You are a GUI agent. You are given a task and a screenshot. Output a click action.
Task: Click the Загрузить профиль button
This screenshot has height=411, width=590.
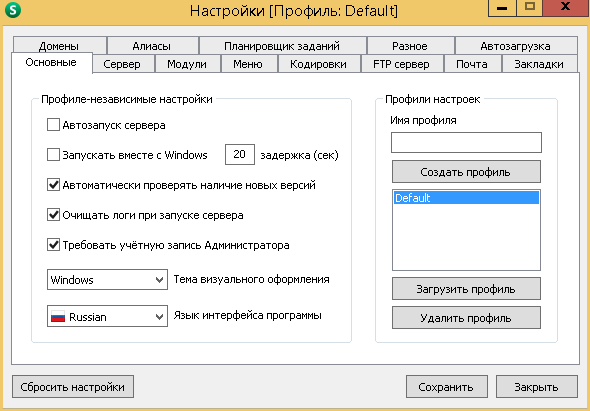(466, 289)
